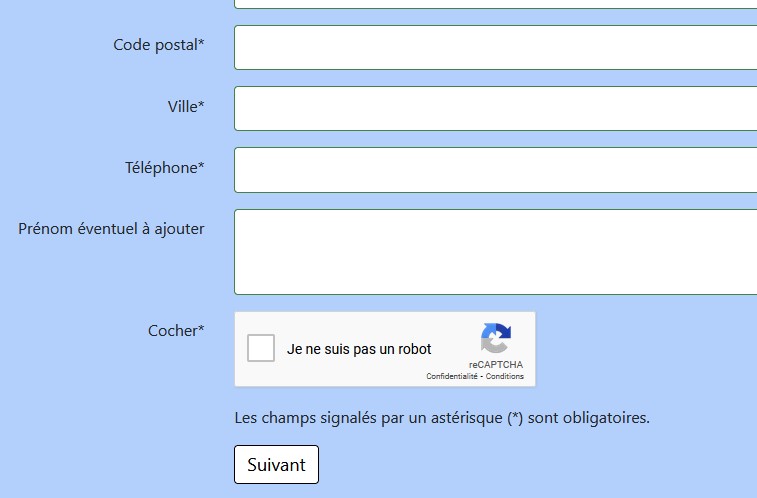757x498 pixels.
Task: Focus the Code postal input field
Action: coord(495,47)
